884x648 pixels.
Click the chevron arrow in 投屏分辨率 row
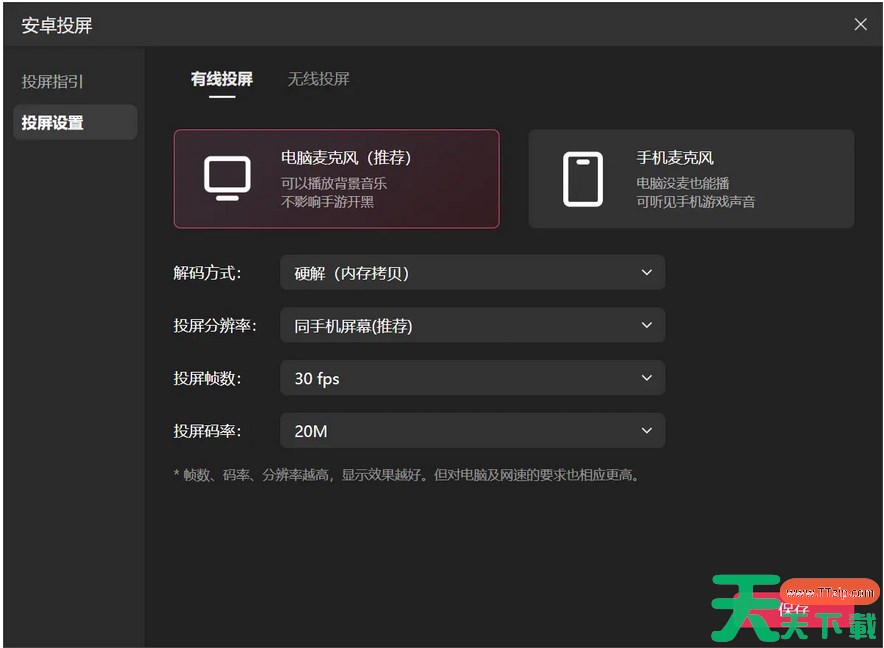click(647, 325)
